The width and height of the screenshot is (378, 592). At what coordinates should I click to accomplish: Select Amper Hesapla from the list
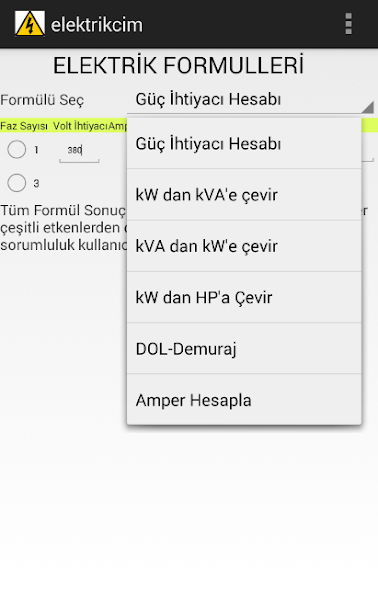(244, 400)
